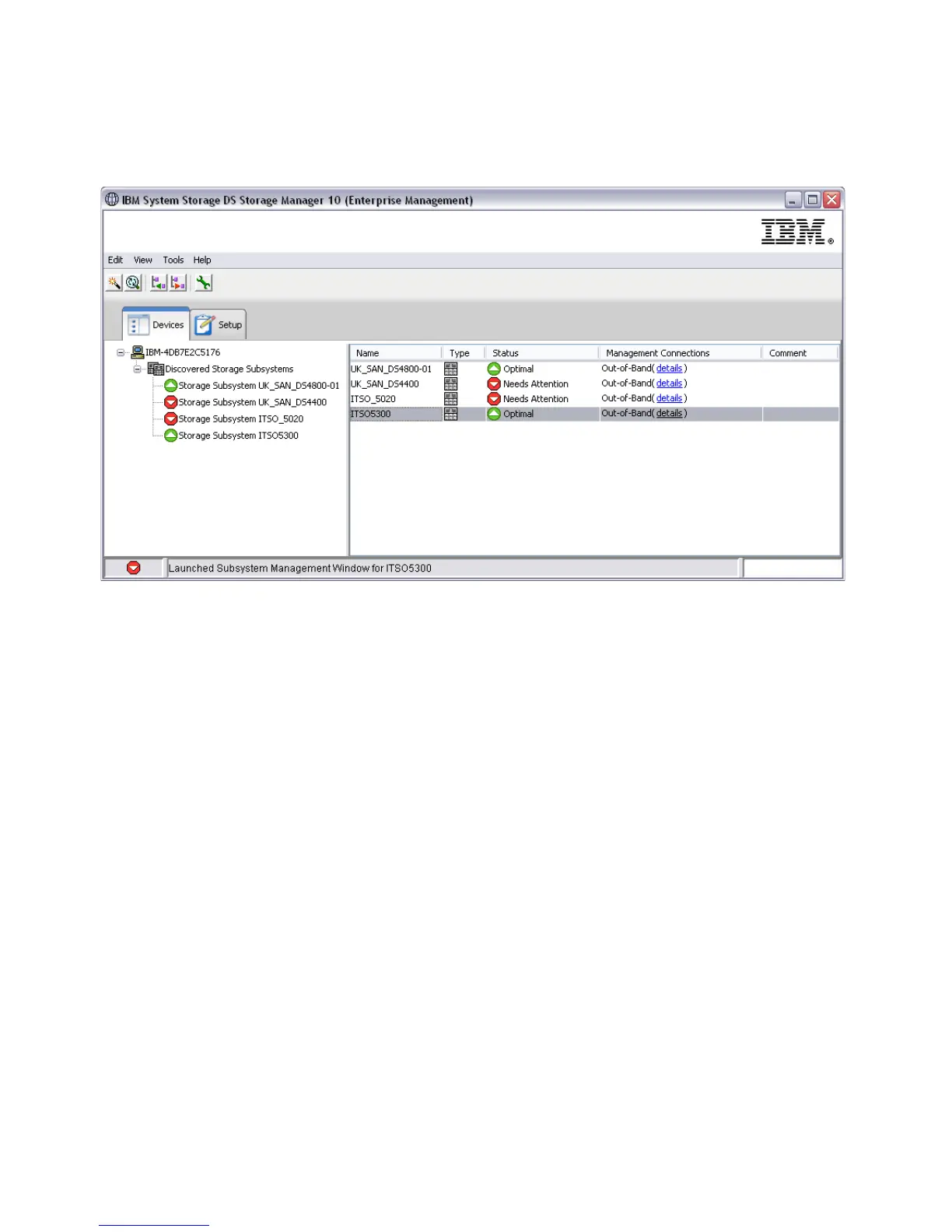Click the Discovered Storage Subsystems array icon
The height and width of the screenshot is (1232, 952).
click(156, 369)
